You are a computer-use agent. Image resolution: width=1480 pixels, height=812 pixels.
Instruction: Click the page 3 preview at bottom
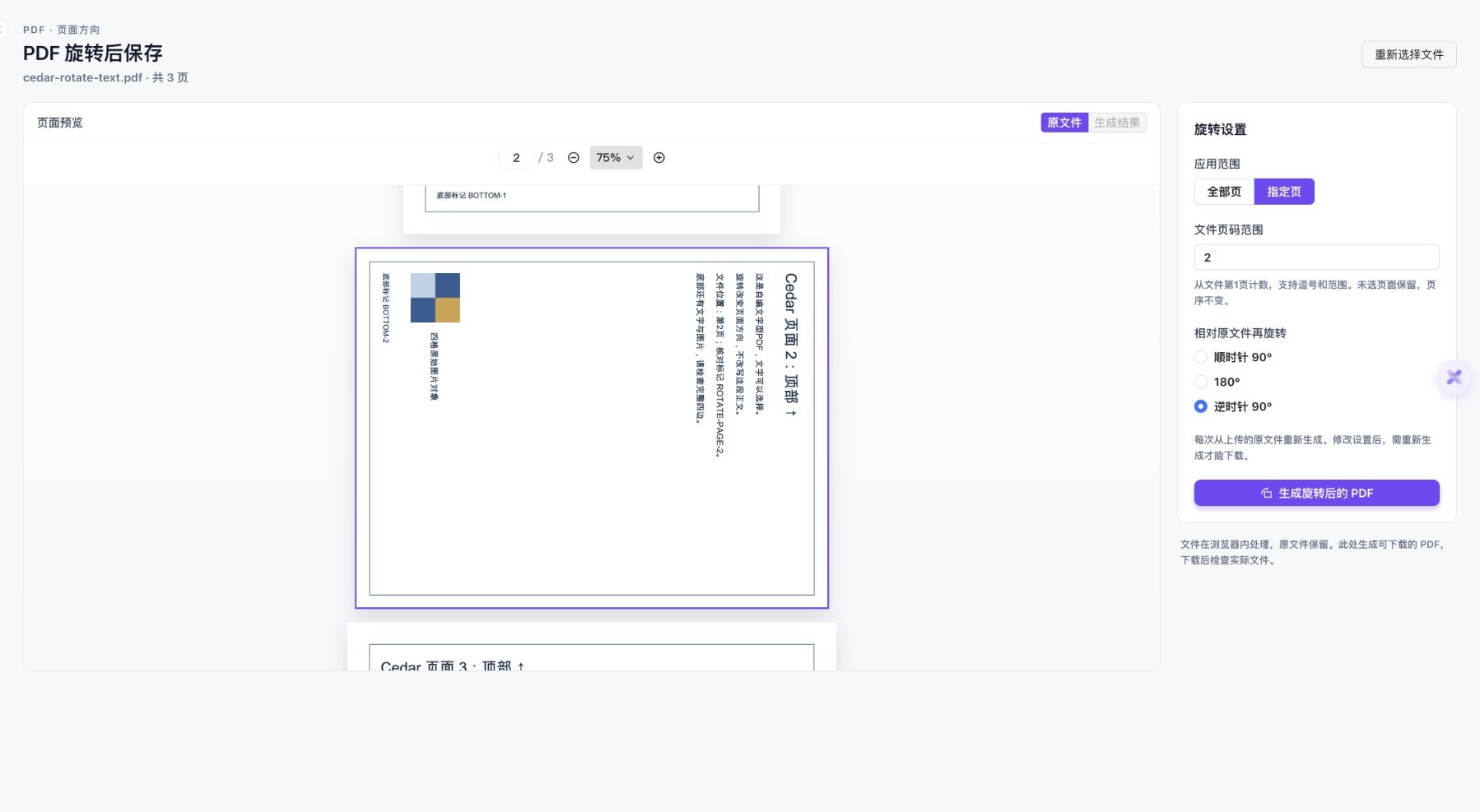pyautogui.click(x=592, y=647)
